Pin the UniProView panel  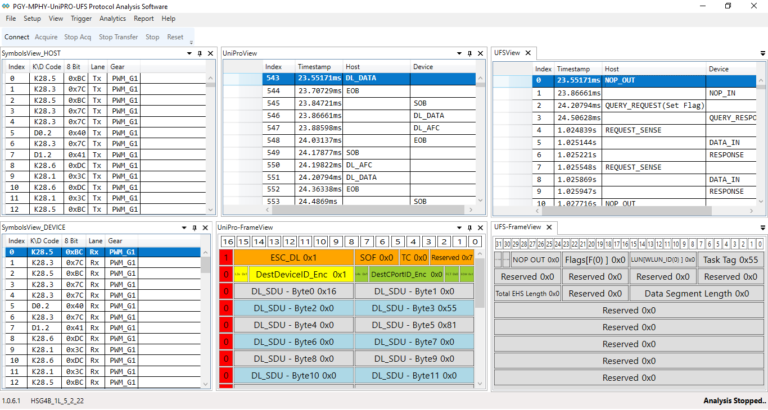470,53
